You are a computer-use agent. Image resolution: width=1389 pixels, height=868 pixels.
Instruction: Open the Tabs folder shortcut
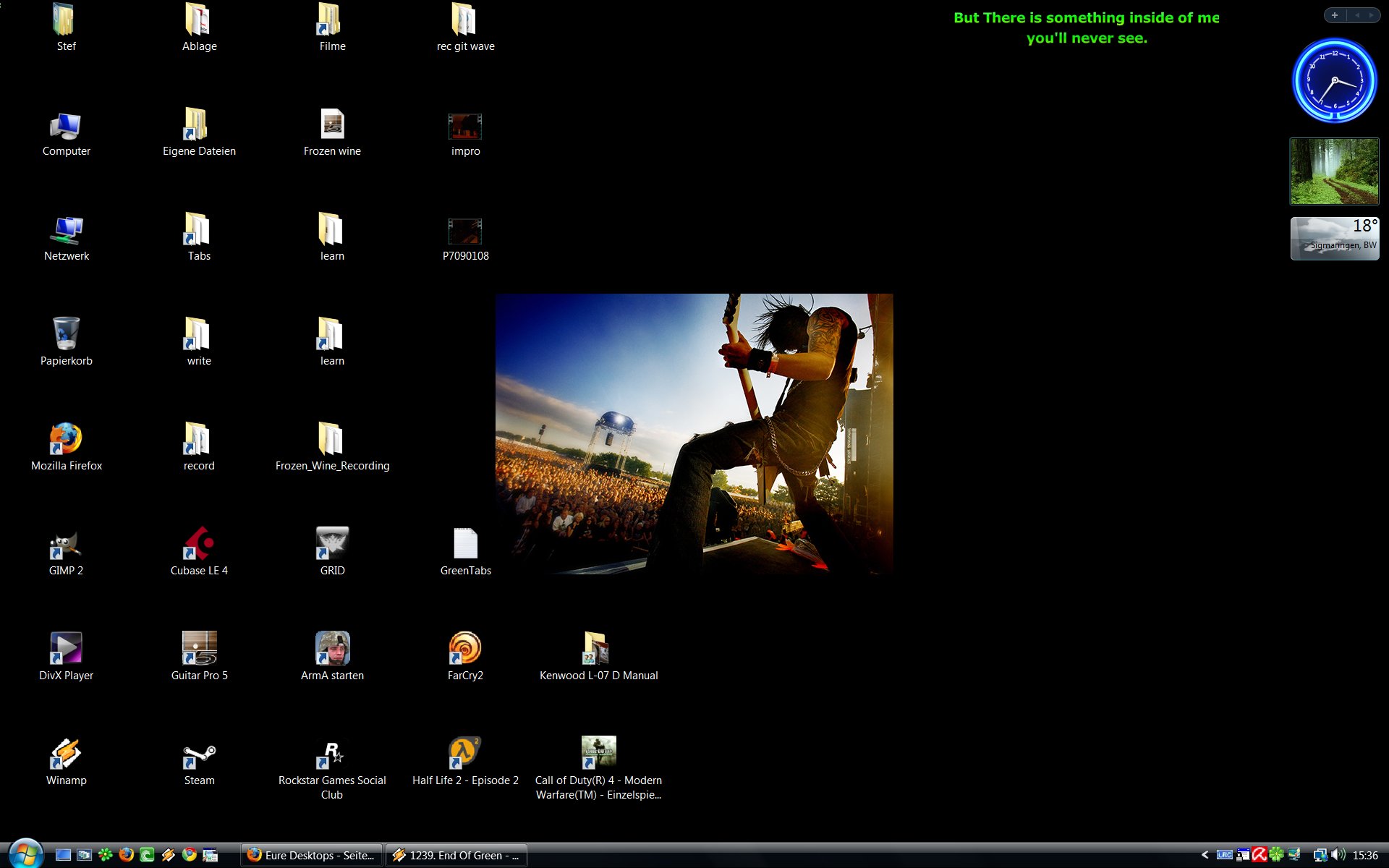coord(199,238)
